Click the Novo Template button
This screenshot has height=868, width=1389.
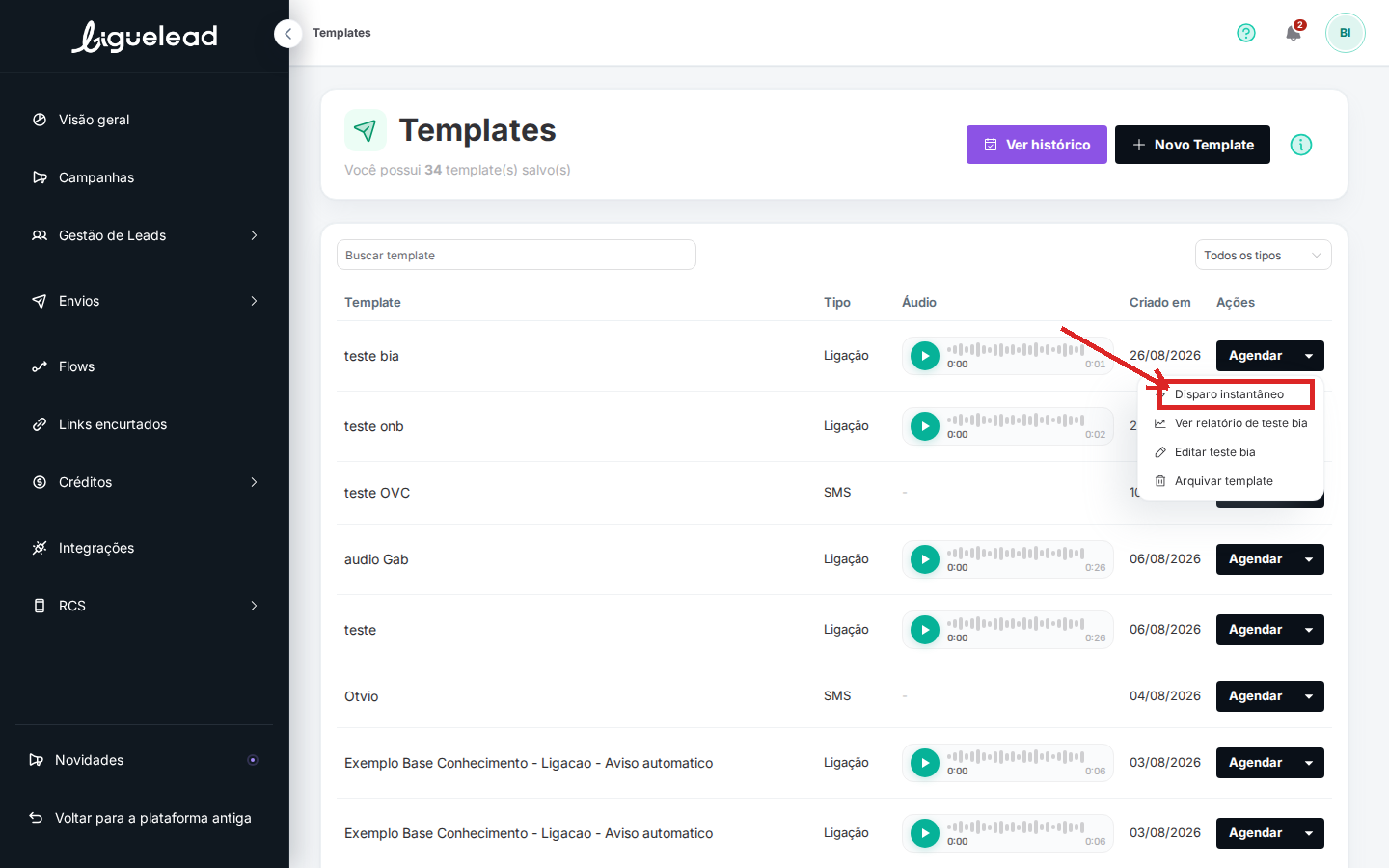[1192, 145]
